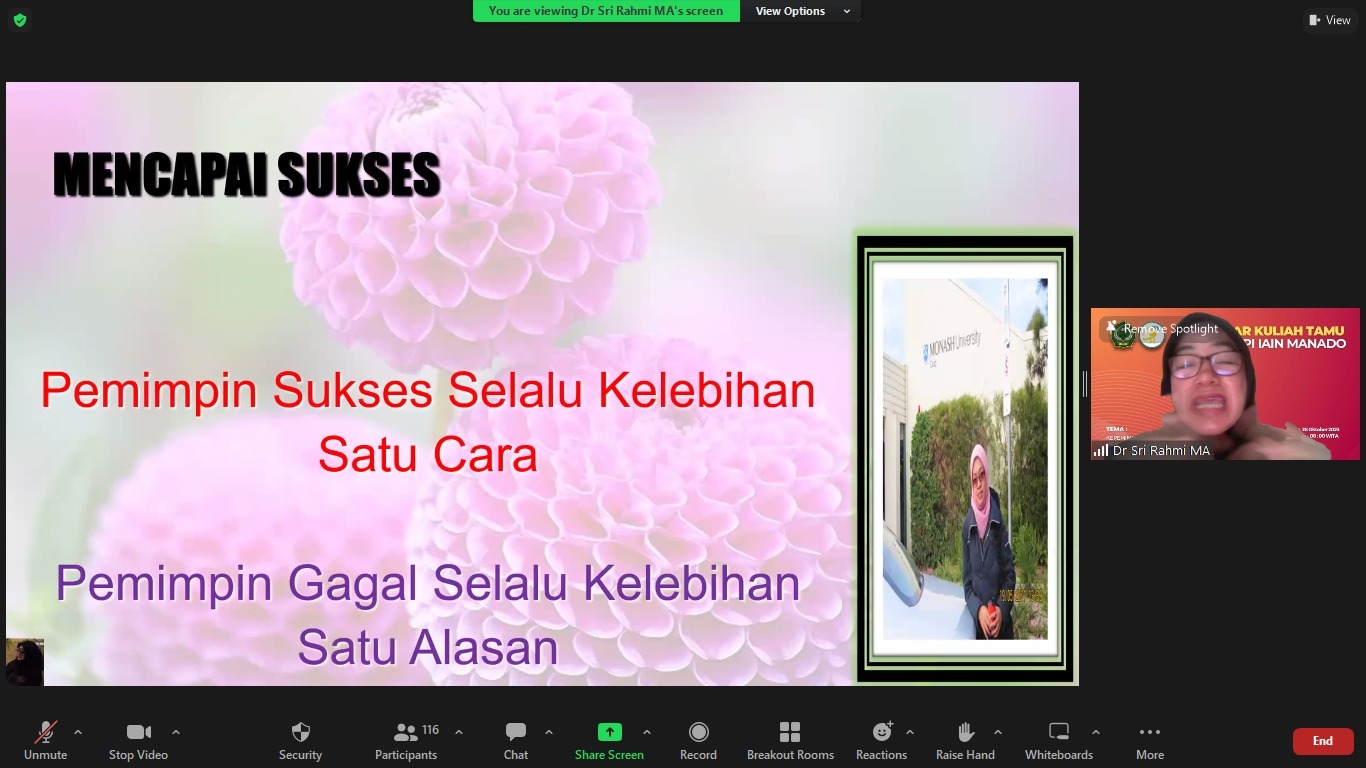Select Dr Sri Rahmi MA video thumbnail
This screenshot has height=768, width=1366.
point(1225,390)
